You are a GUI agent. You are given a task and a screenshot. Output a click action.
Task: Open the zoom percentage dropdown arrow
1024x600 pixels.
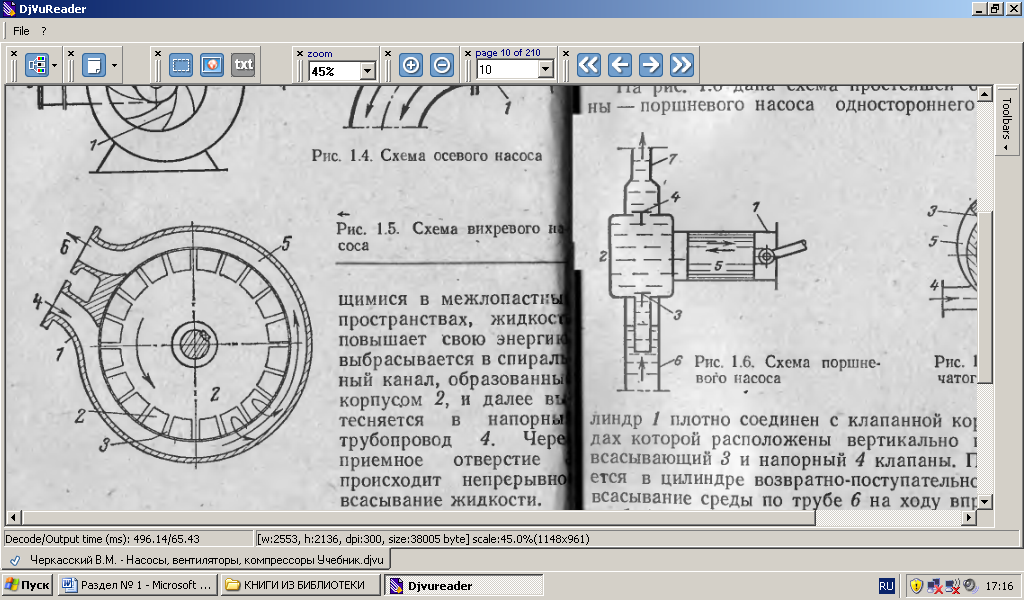[368, 71]
